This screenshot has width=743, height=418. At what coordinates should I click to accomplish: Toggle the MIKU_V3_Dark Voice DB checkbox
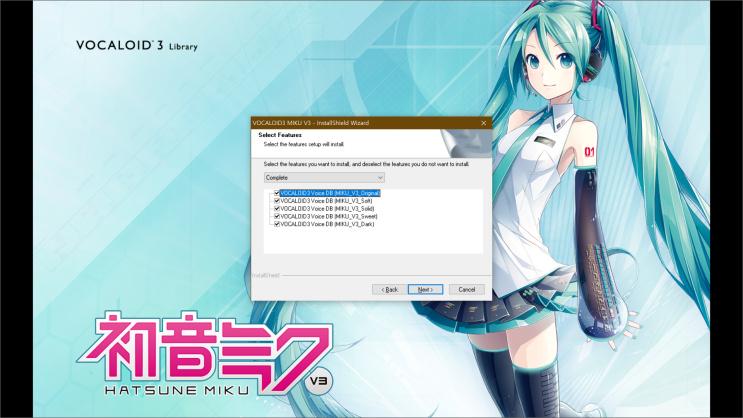(277, 224)
